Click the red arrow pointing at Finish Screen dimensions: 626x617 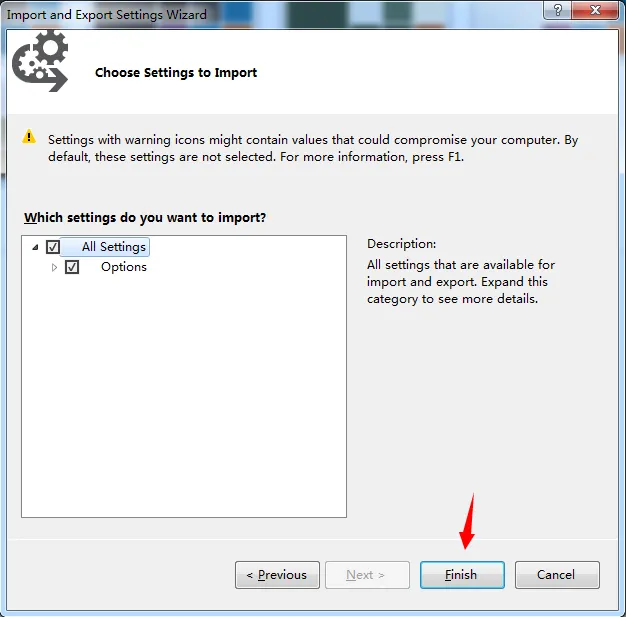click(x=468, y=521)
